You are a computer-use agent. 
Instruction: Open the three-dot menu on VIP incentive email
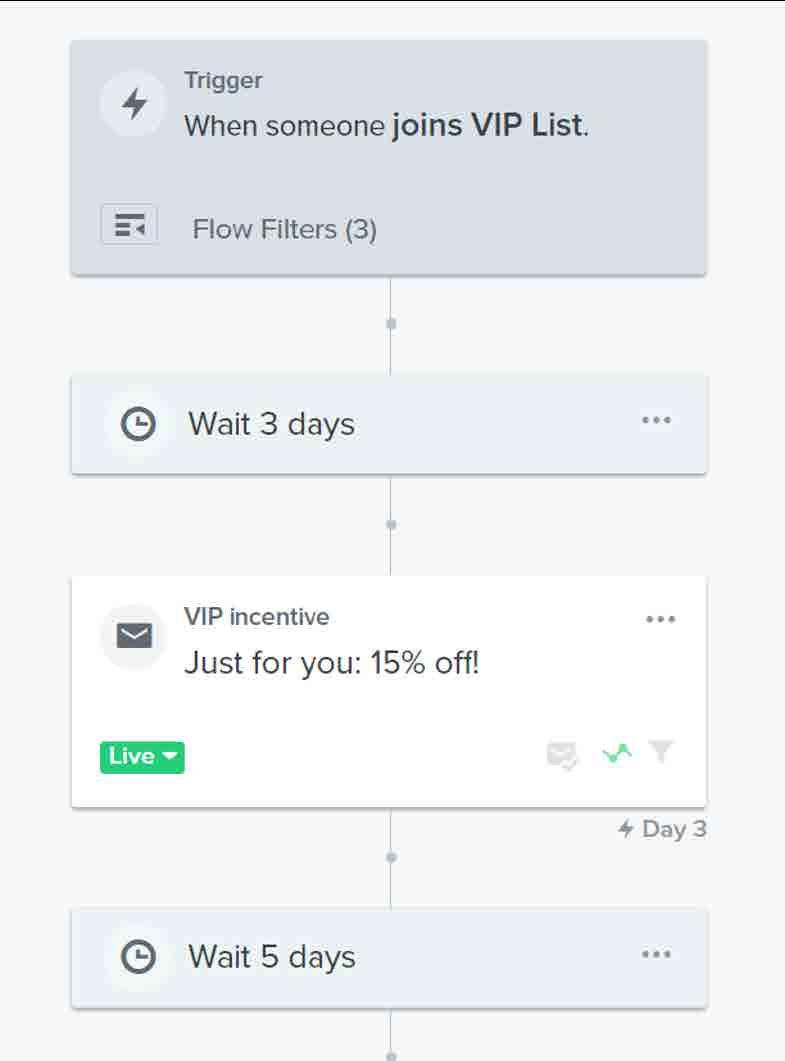click(x=660, y=619)
